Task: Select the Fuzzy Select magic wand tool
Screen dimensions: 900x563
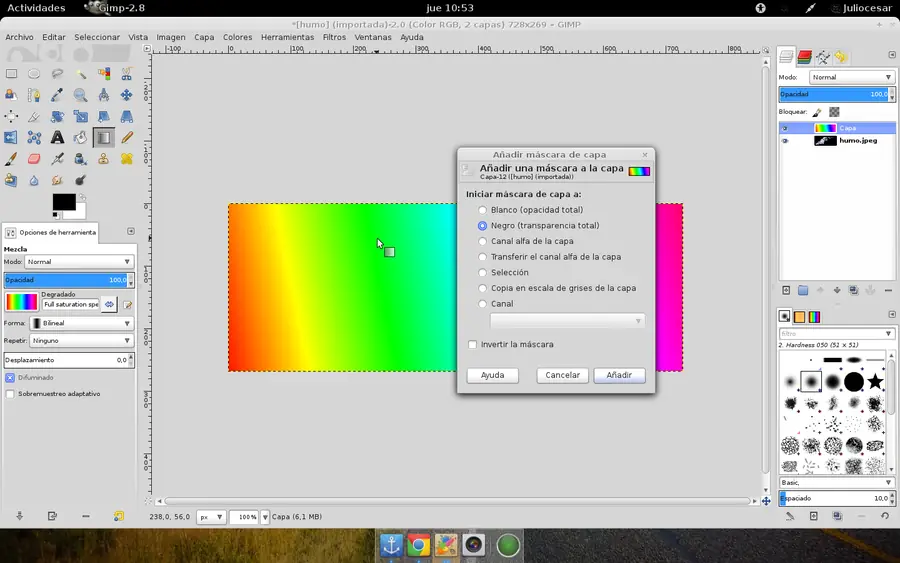Action: [80, 74]
